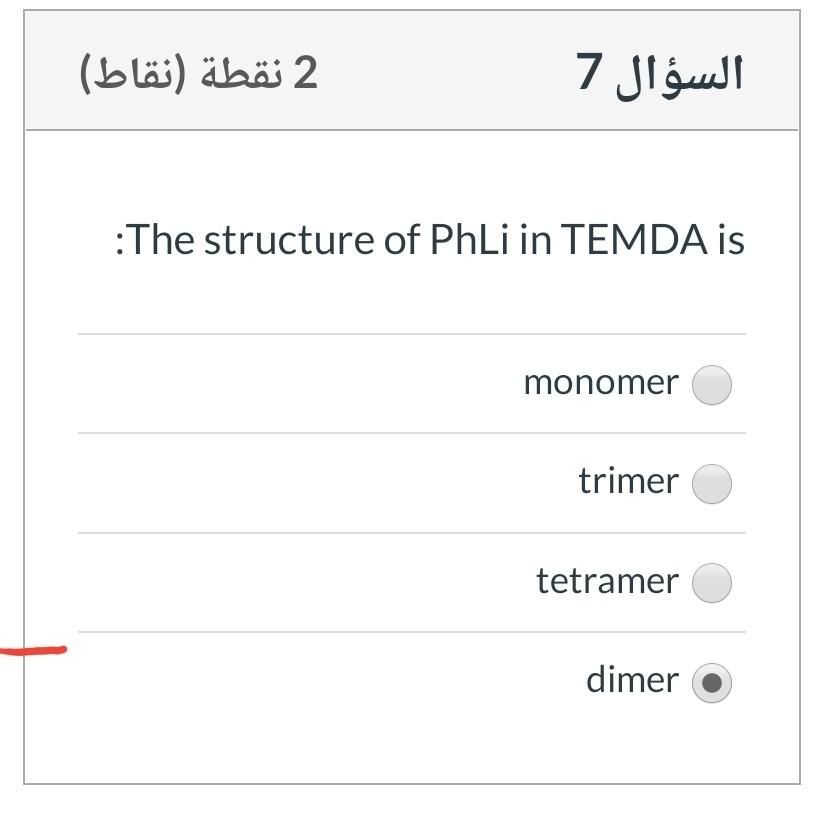The height and width of the screenshot is (821, 821).
Task: Click the divider under the question text
Action: (410, 330)
